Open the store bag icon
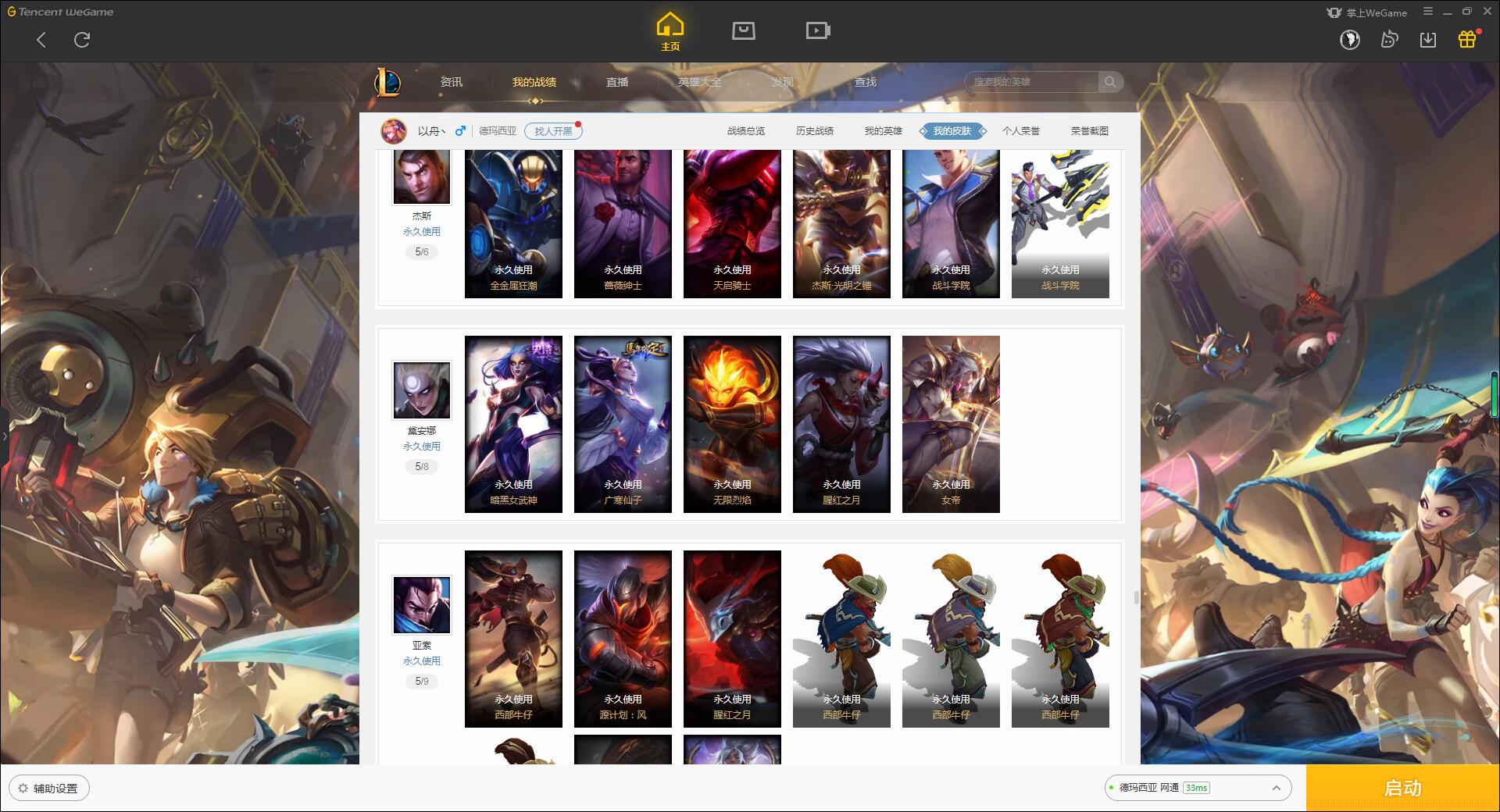Screen dimensions: 1500x812 (743, 31)
